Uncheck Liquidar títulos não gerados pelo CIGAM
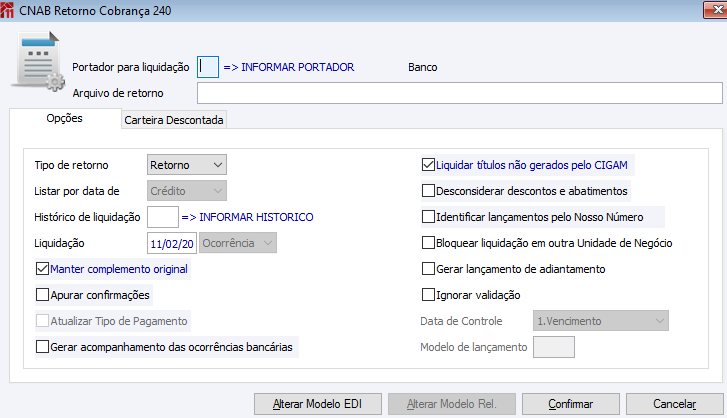727x418 pixels. coord(429,164)
